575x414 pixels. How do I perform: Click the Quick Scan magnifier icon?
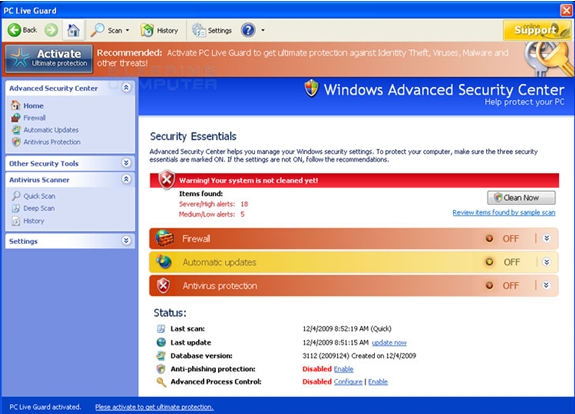coord(16,196)
